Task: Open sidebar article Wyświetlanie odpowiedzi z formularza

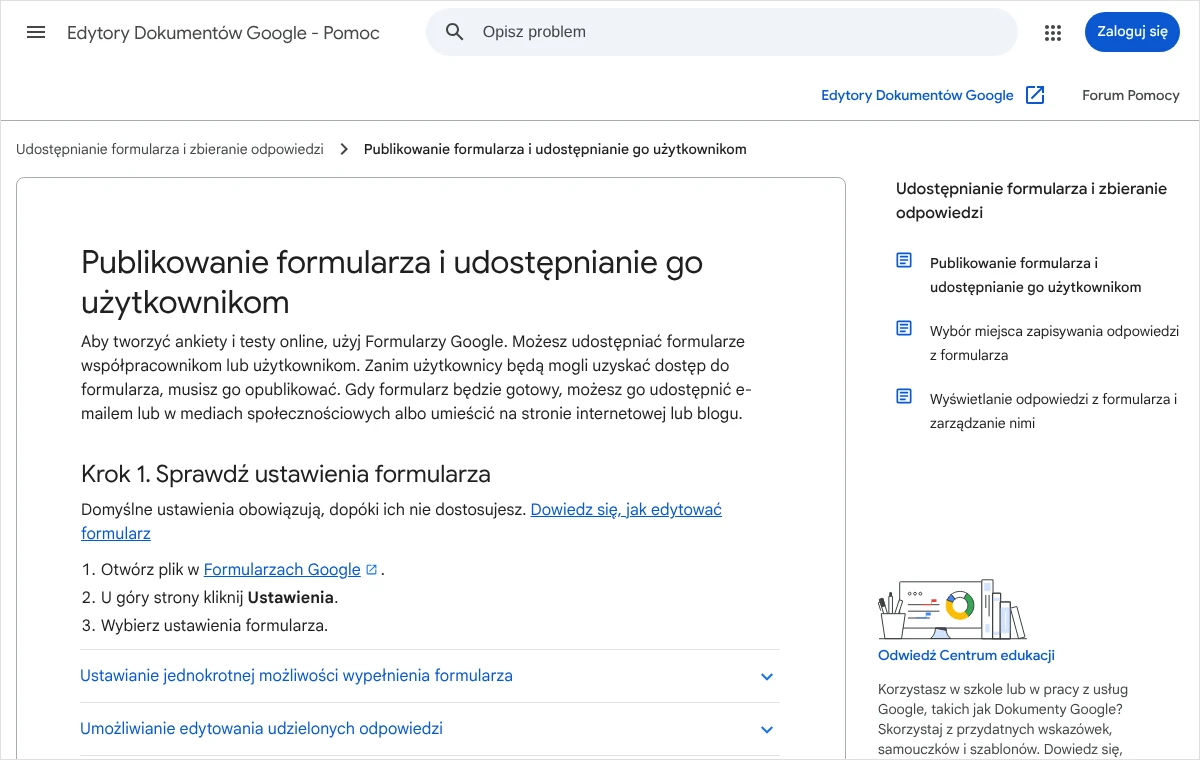Action: 1053,411
